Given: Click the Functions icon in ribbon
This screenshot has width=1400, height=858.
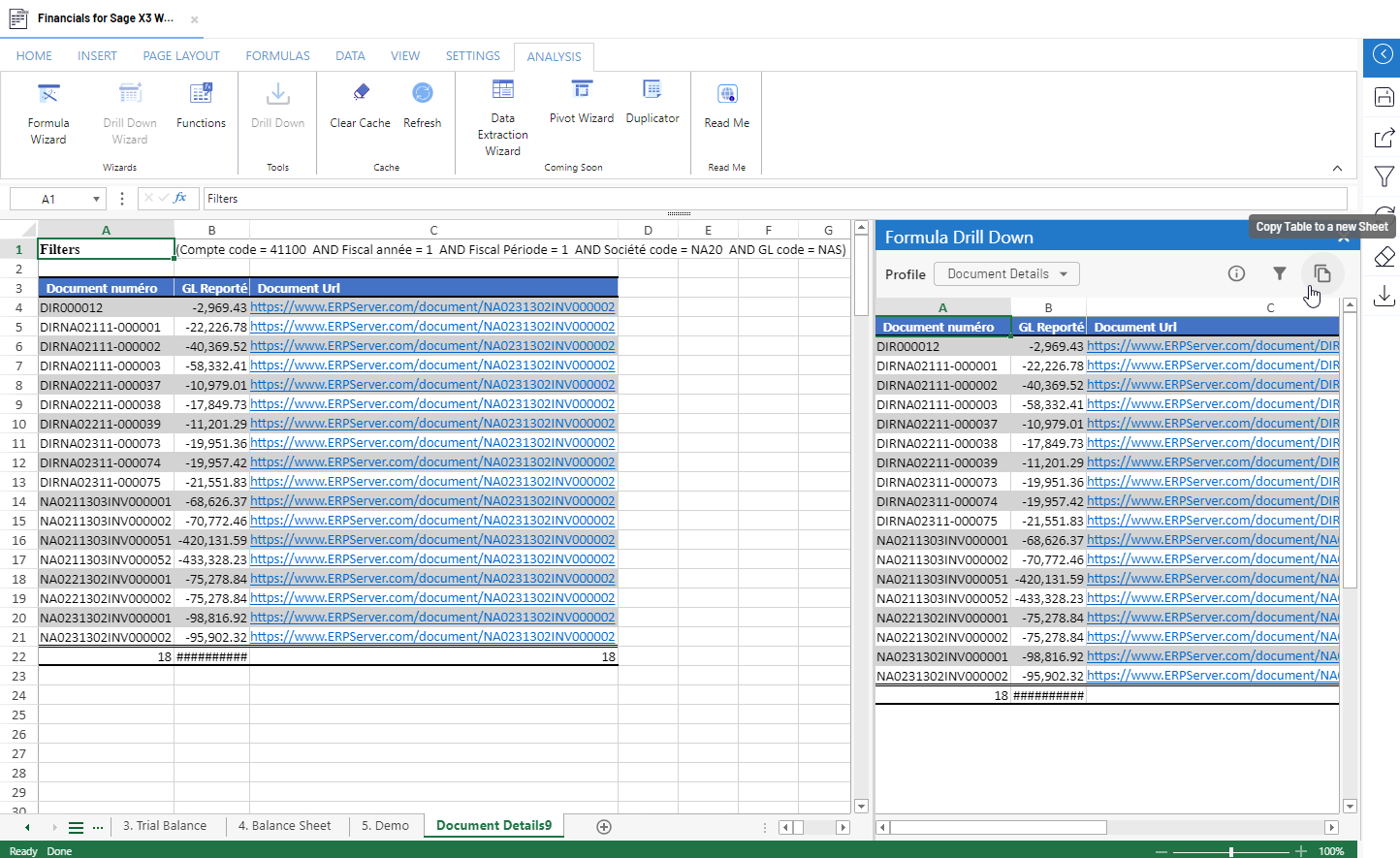Looking at the screenshot, I should point(201,106).
